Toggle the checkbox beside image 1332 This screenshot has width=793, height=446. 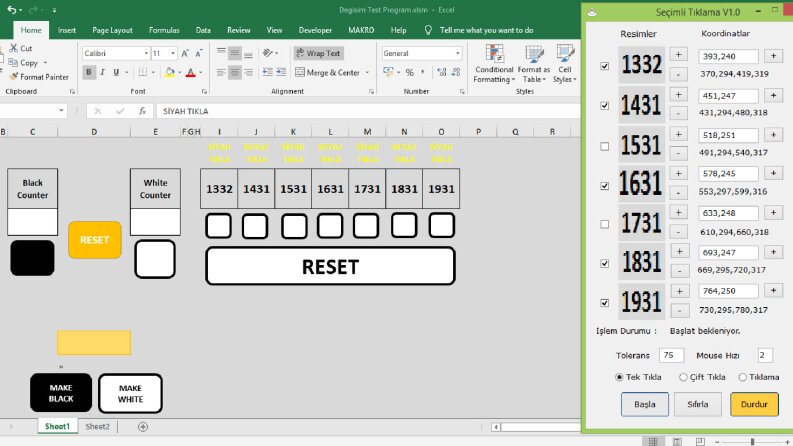click(x=604, y=66)
